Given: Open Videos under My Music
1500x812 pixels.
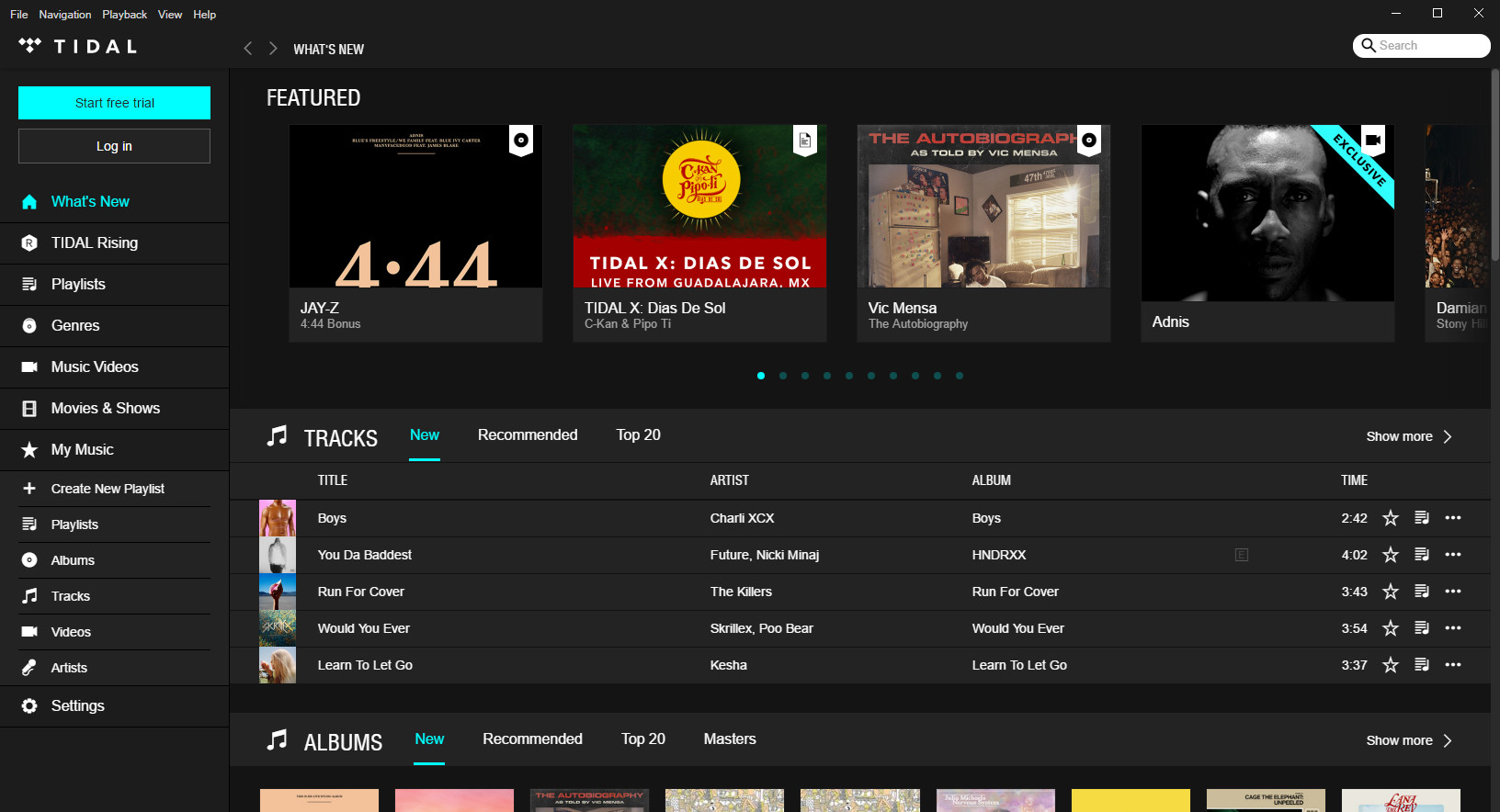Looking at the screenshot, I should pos(71,632).
